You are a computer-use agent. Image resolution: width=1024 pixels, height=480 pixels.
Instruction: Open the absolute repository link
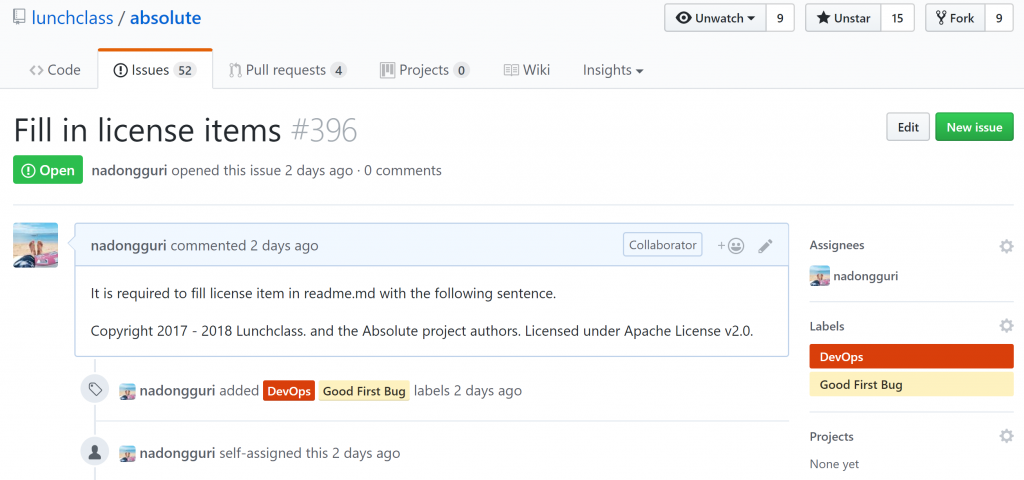pyautogui.click(x=165, y=18)
